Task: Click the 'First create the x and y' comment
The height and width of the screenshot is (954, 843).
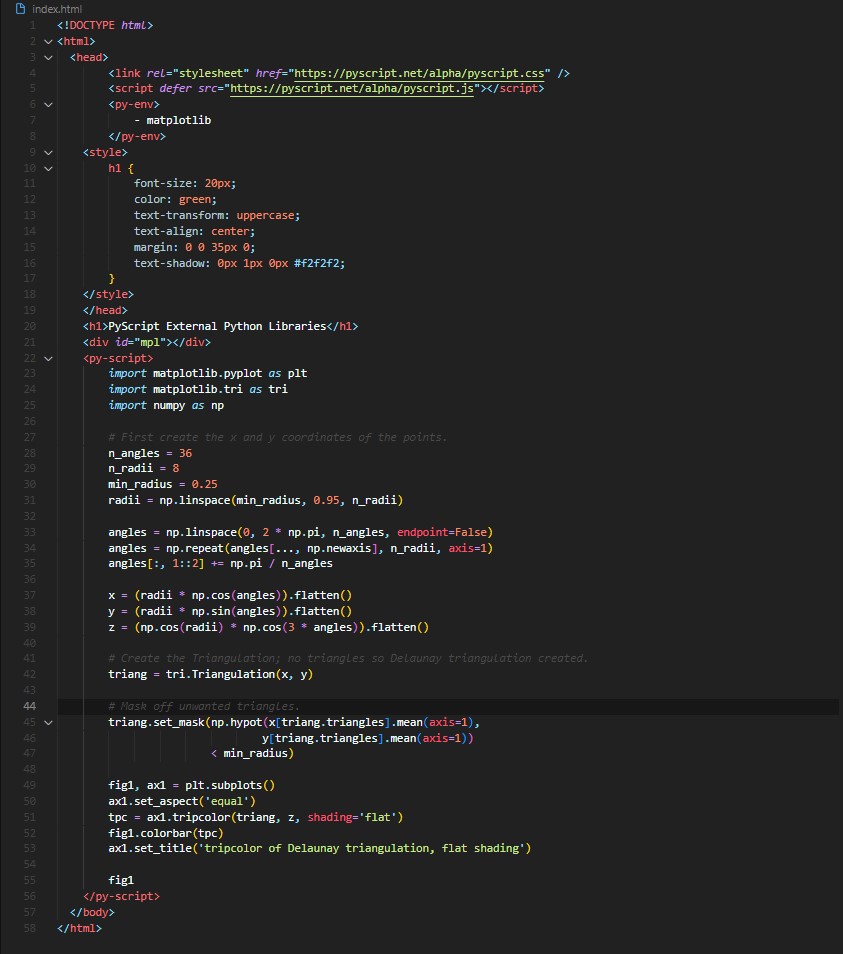Action: [277, 437]
